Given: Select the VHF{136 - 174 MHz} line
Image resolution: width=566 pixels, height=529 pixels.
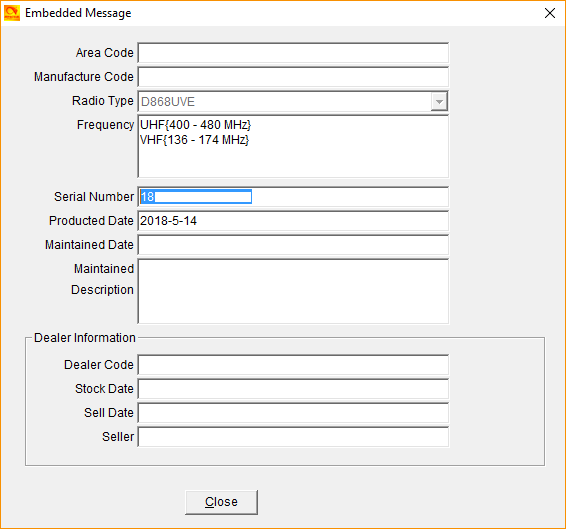Looking at the screenshot, I should (194, 140).
